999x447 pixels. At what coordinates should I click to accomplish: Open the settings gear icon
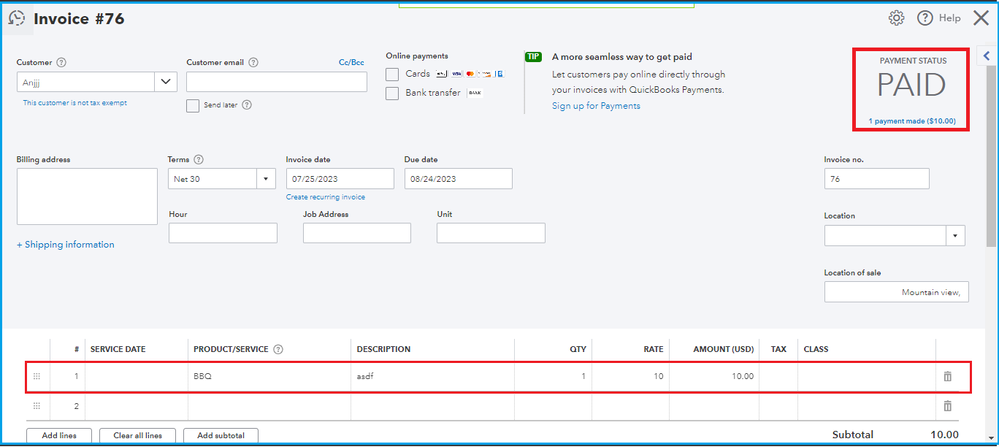(896, 18)
